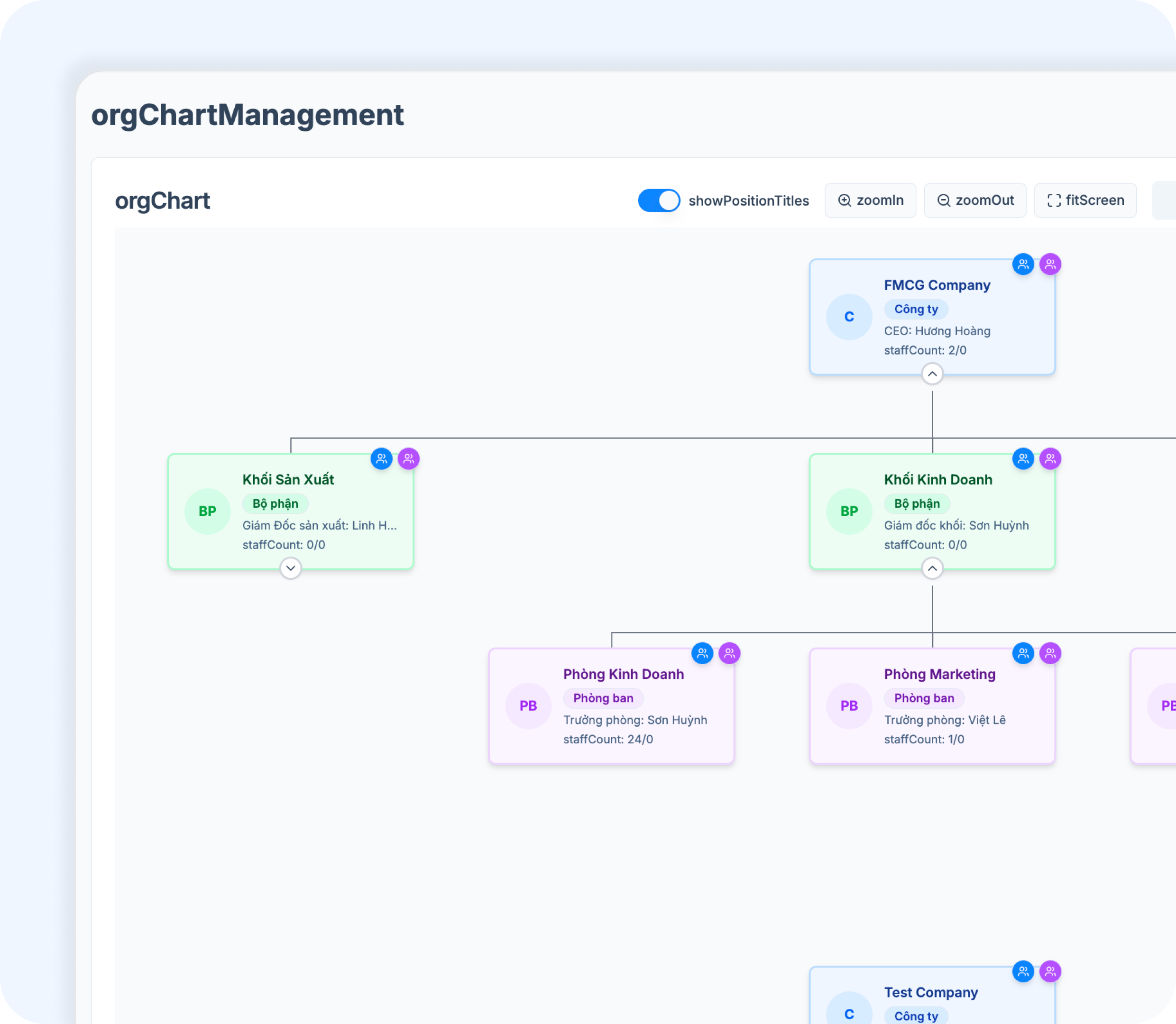This screenshot has width=1176, height=1024.
Task: Click purple people icon on Khối Kinh Doanh card
Action: click(x=1050, y=458)
